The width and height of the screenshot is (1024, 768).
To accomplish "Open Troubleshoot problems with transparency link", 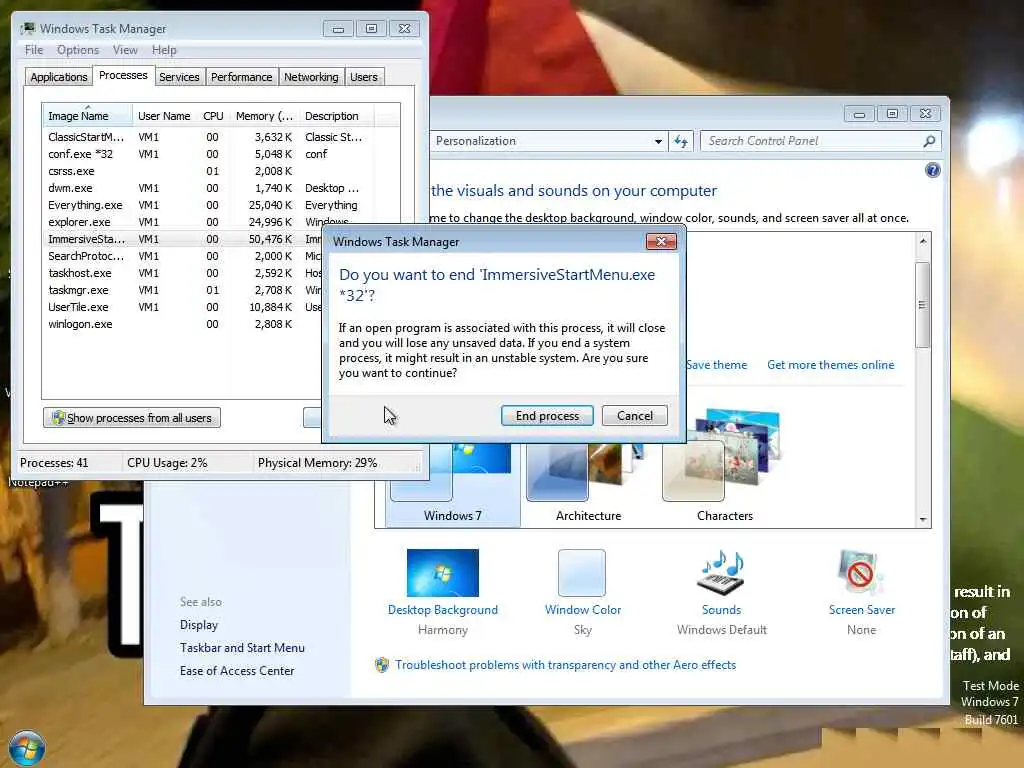I will click(565, 665).
